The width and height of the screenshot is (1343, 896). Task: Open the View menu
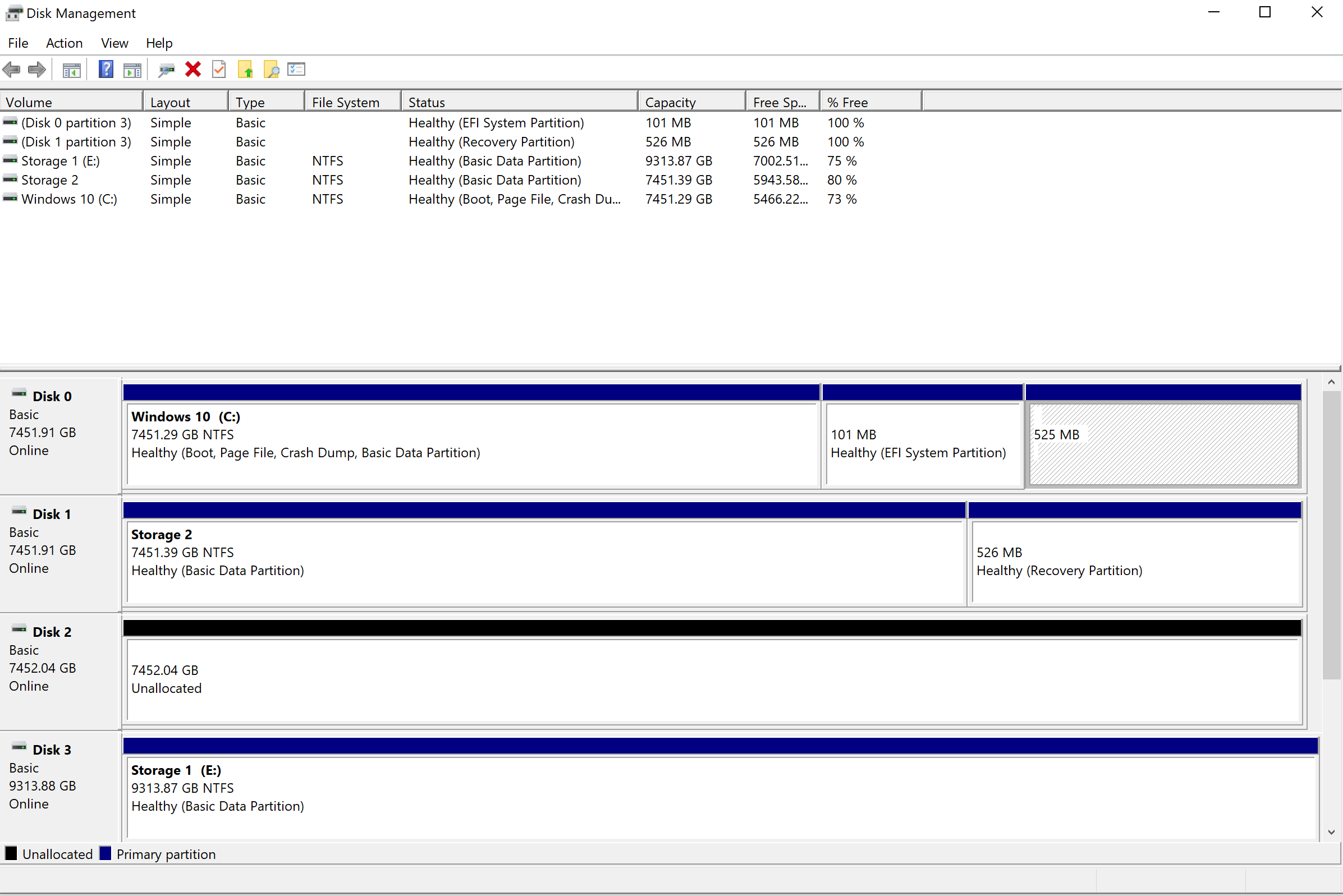tap(114, 43)
